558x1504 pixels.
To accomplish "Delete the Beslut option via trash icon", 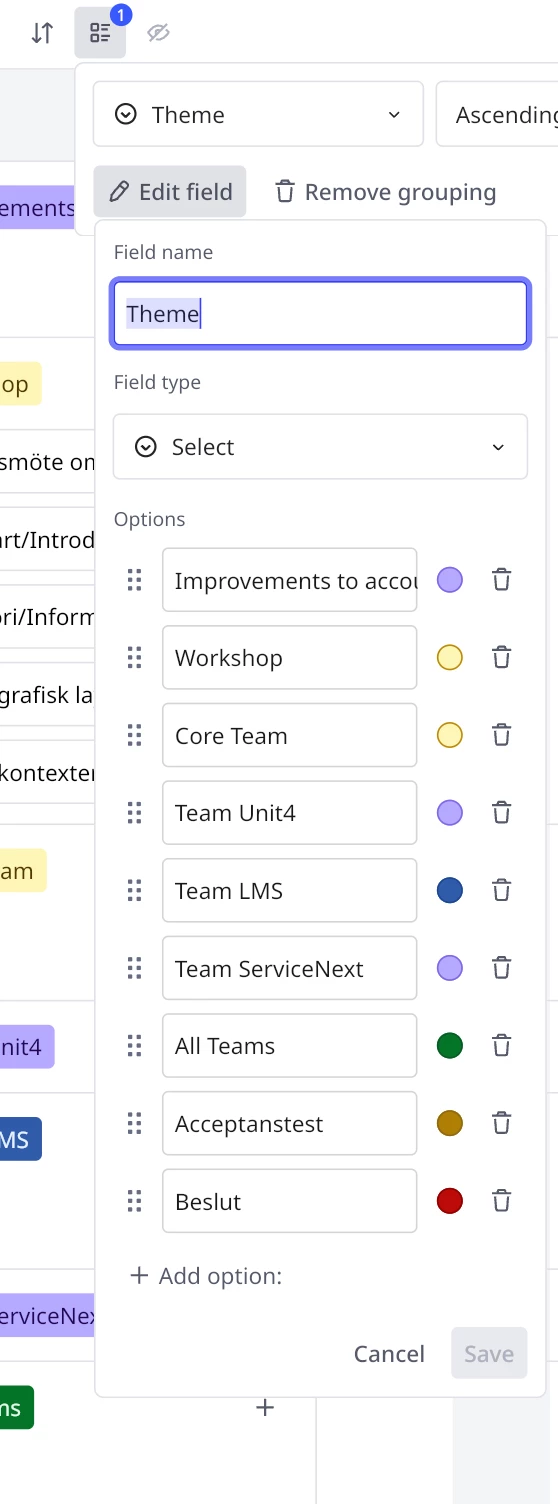I will (x=502, y=1201).
